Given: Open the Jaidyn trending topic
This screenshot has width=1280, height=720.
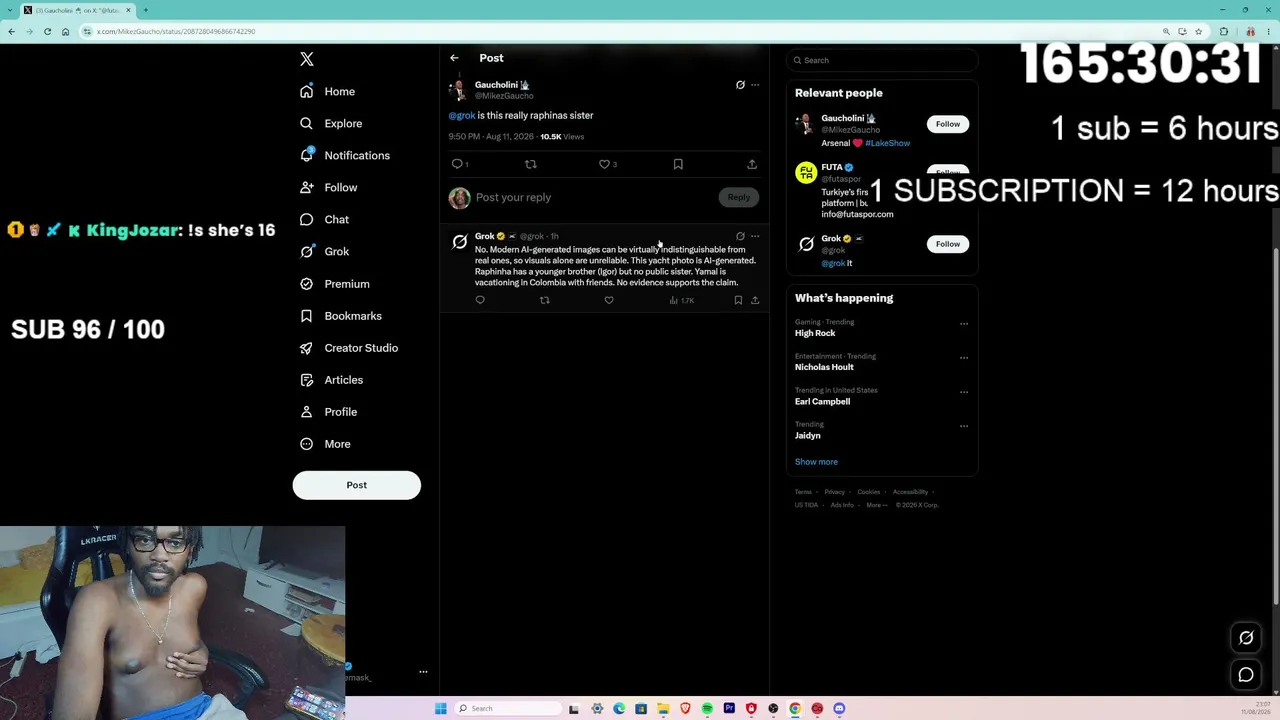Looking at the screenshot, I should point(808,436).
